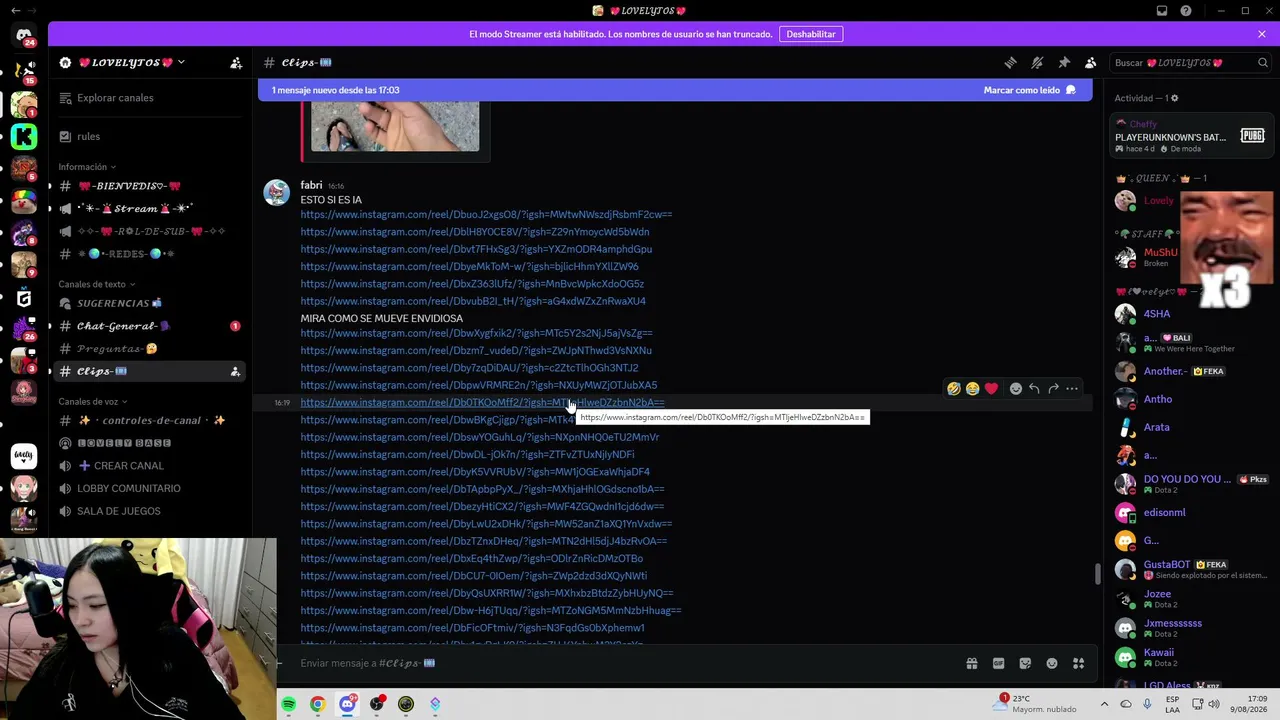Open the BIENVEDIS channel
The width and height of the screenshot is (1280, 720).
(150, 186)
